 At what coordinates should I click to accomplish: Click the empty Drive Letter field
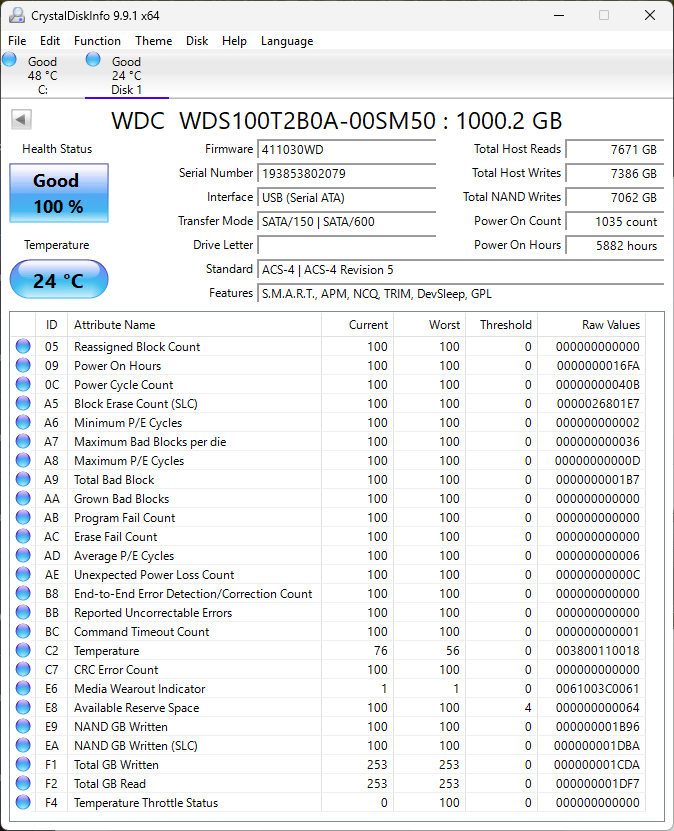coord(347,245)
